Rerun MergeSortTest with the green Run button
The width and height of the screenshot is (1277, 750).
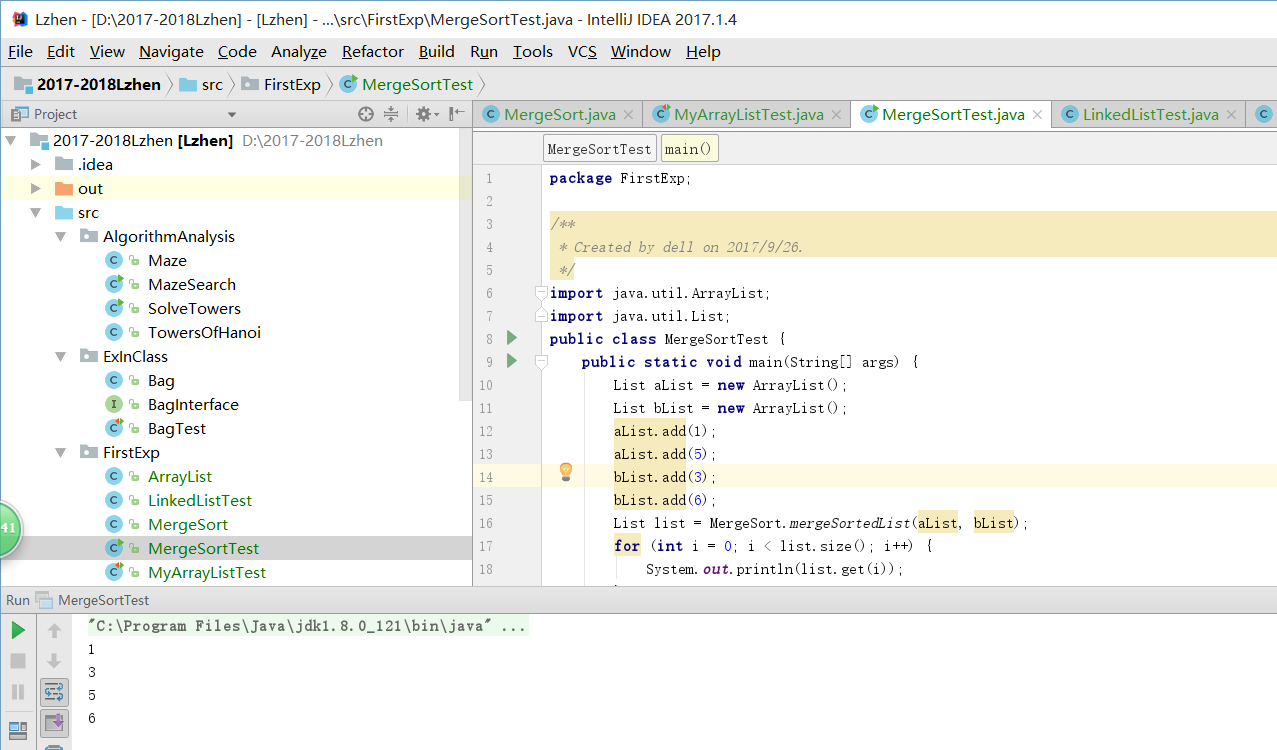click(18, 630)
